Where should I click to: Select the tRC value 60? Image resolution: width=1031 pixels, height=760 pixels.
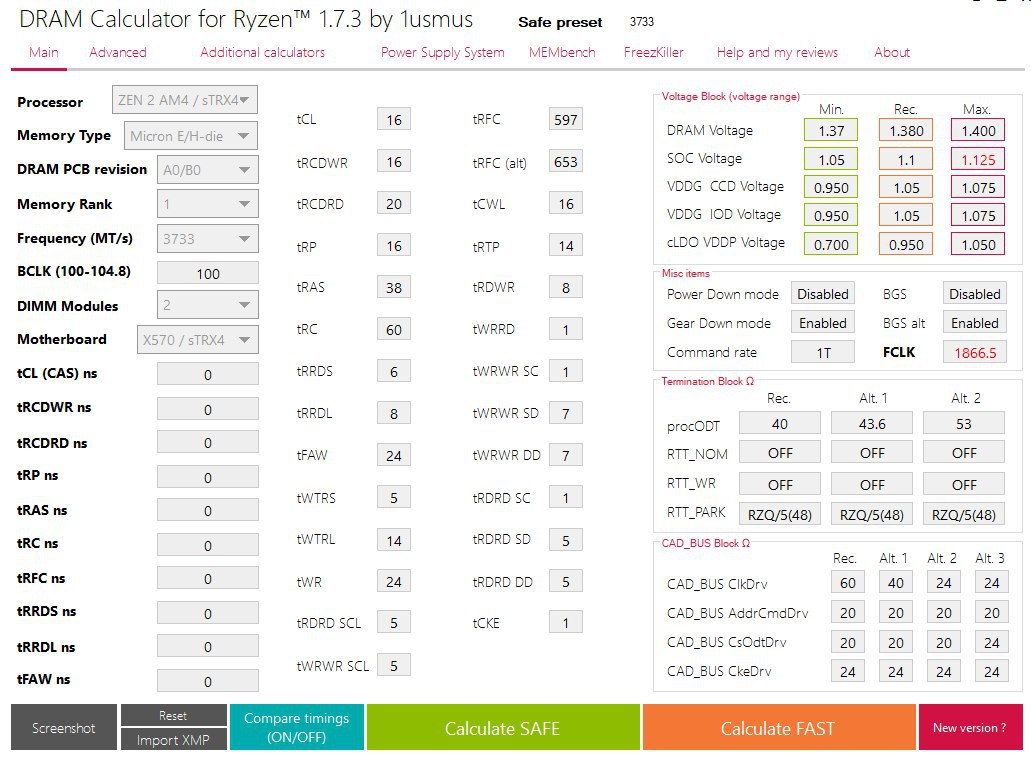pyautogui.click(x=394, y=329)
